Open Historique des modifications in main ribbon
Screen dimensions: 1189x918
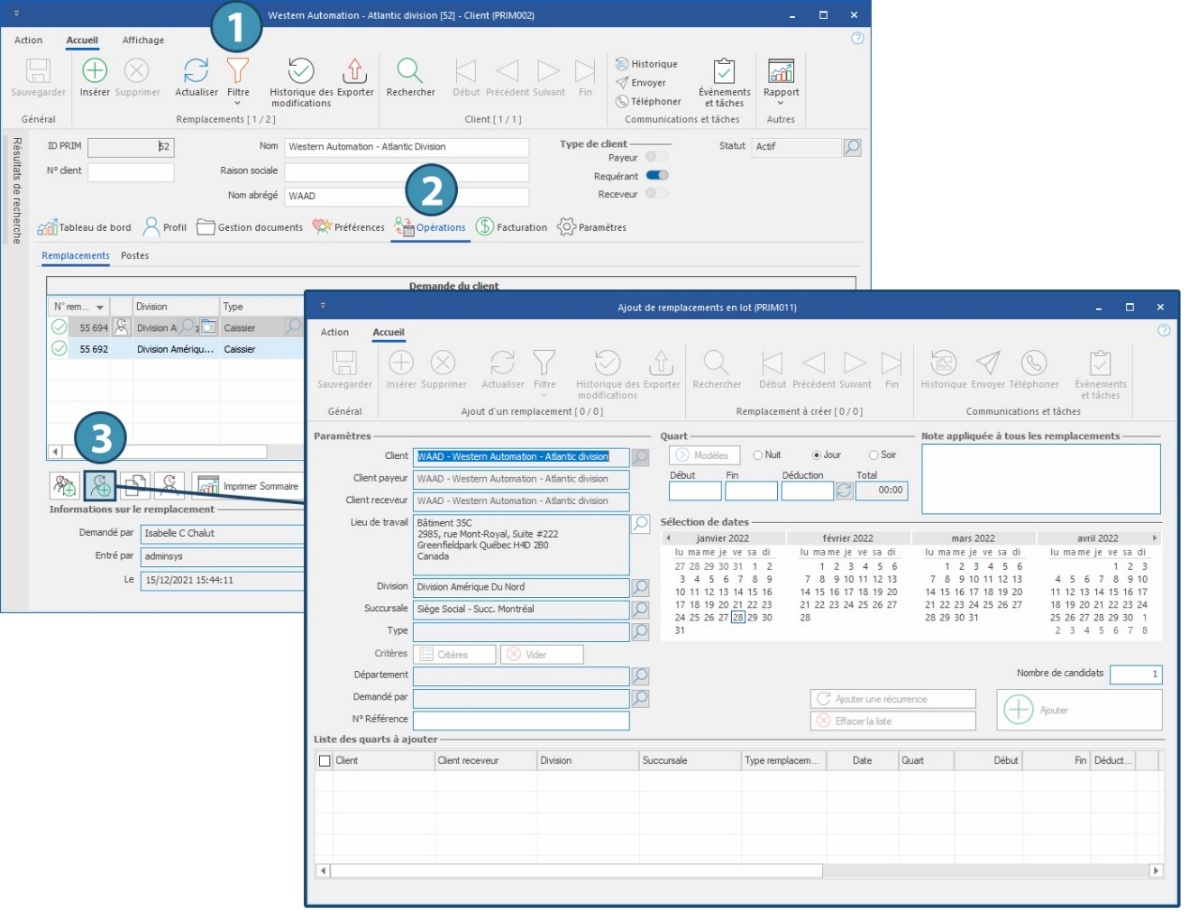tap(301, 72)
